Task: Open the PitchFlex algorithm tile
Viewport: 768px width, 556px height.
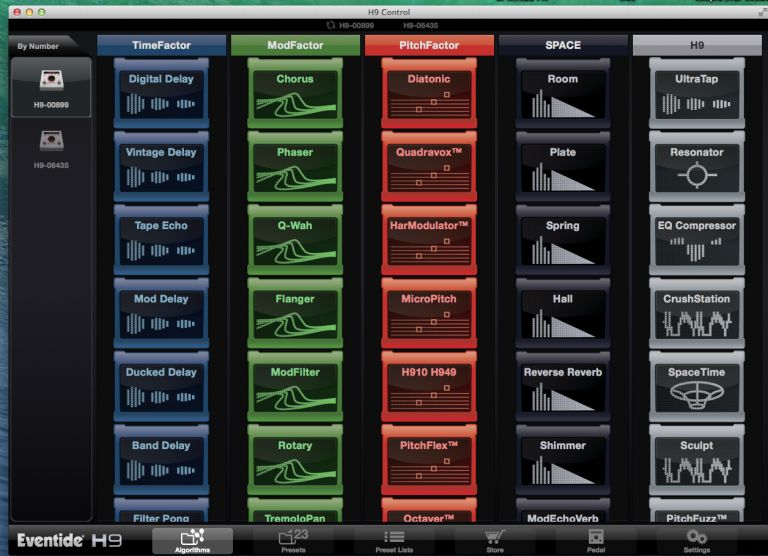Action: tap(429, 460)
